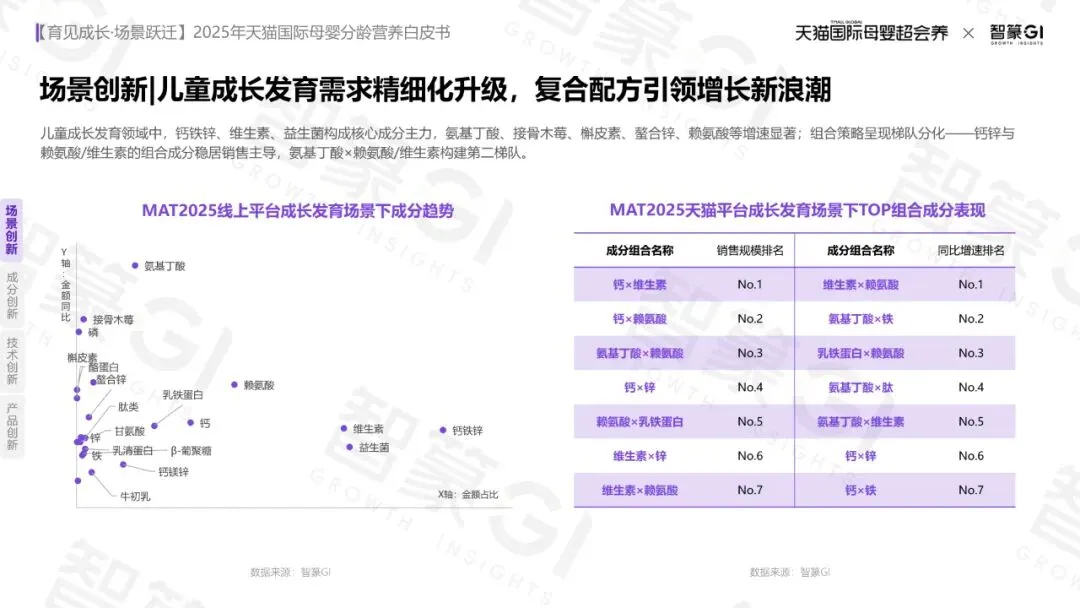The width and height of the screenshot is (1080, 608).
Task: Click the Y轴 金额同比 axis label
Action: 65,284
